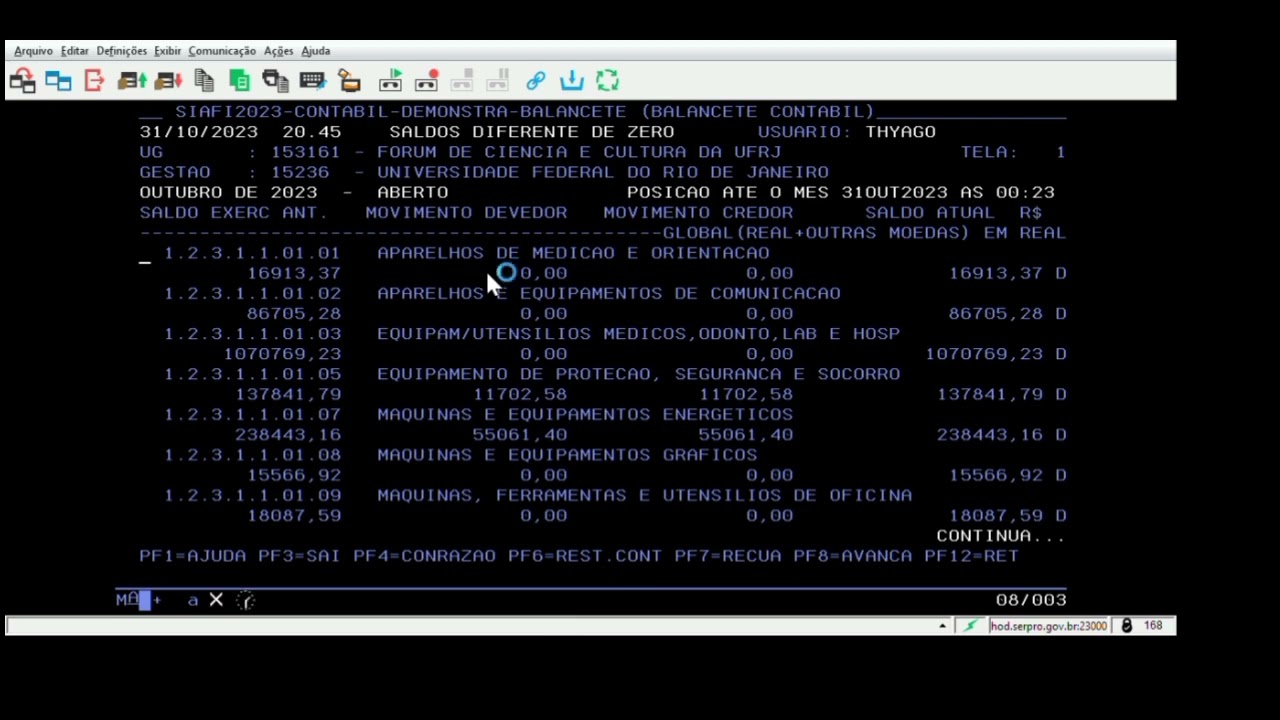
Task: Click USUARIO: THYAGO in the header
Action: pos(847,132)
